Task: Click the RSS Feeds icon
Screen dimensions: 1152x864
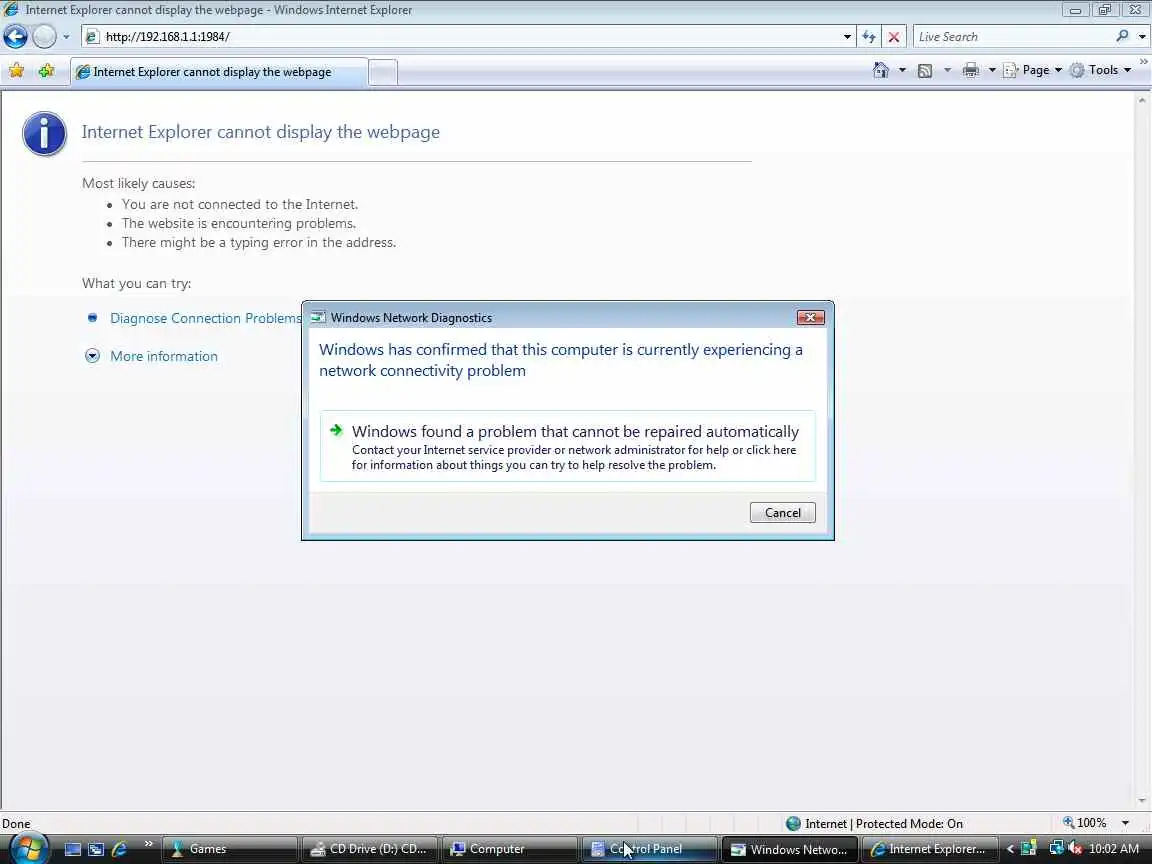Action: pyautogui.click(x=926, y=71)
